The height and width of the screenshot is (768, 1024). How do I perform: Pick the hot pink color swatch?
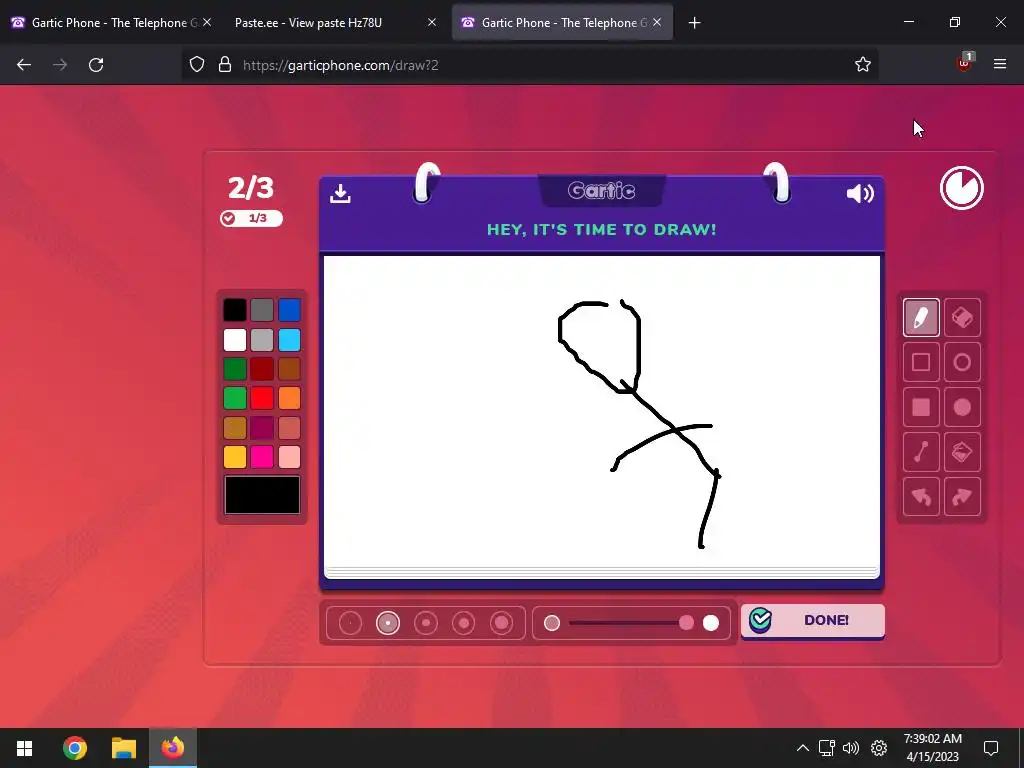click(x=262, y=456)
